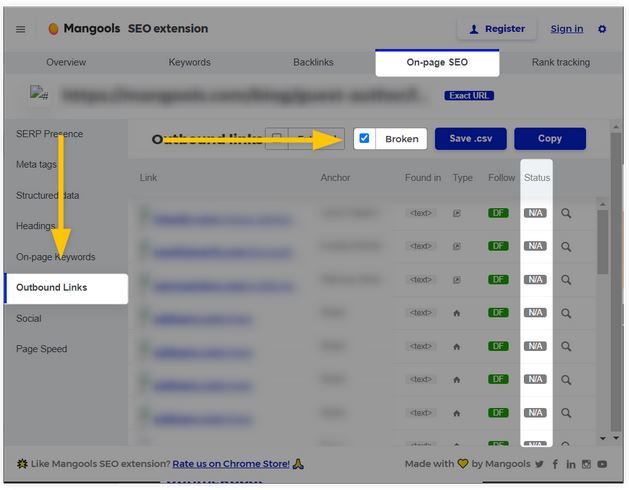Select the On-page SEO tab
The image size is (629, 490).
pos(437,63)
